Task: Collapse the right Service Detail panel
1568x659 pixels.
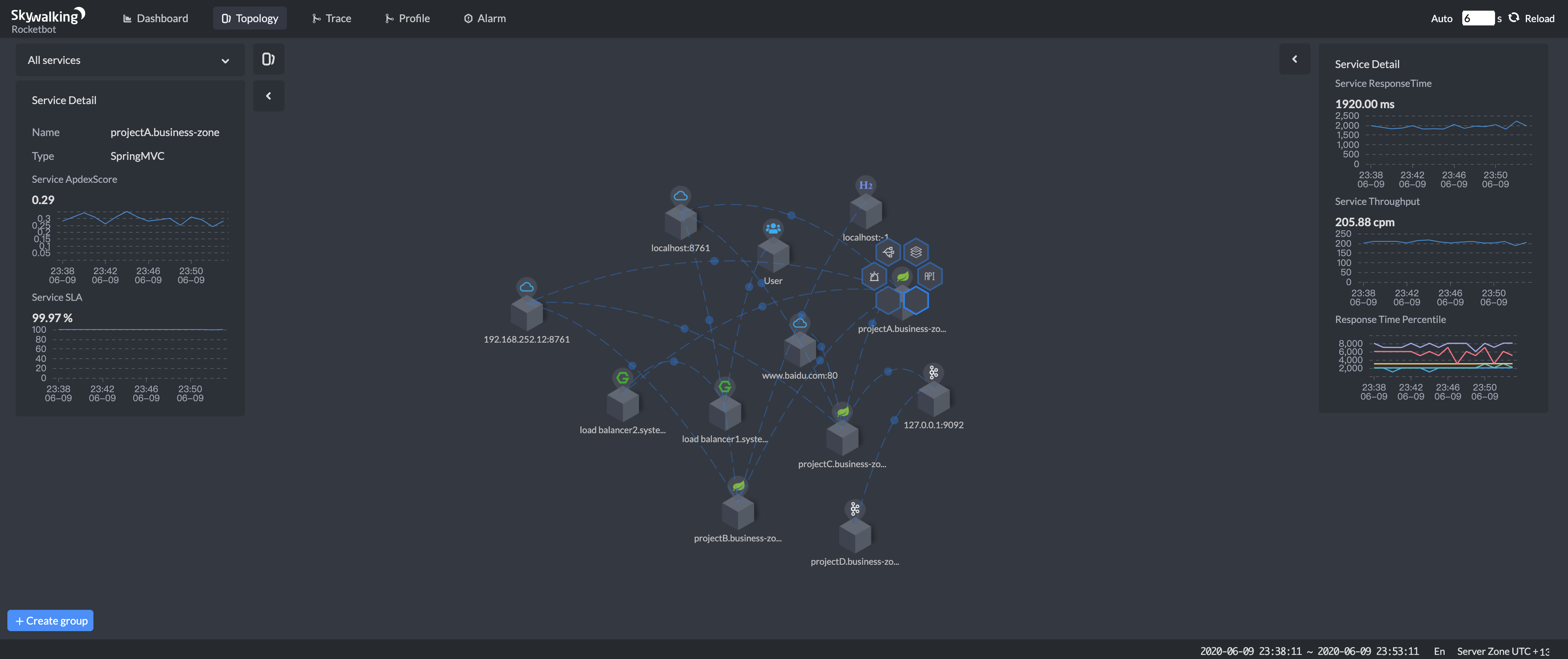Action: [1294, 59]
